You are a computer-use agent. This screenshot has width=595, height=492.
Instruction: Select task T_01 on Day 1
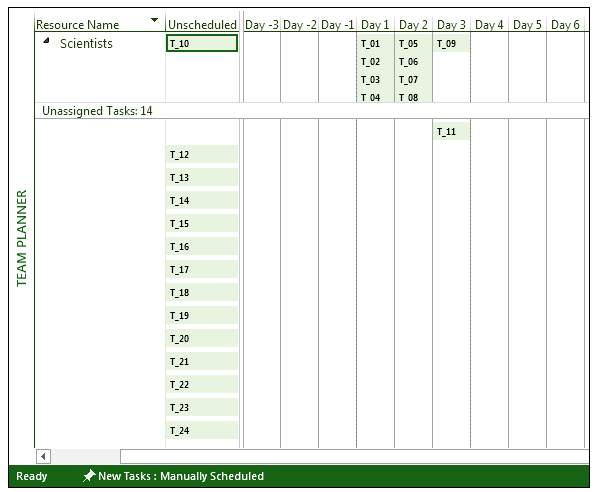click(x=375, y=44)
